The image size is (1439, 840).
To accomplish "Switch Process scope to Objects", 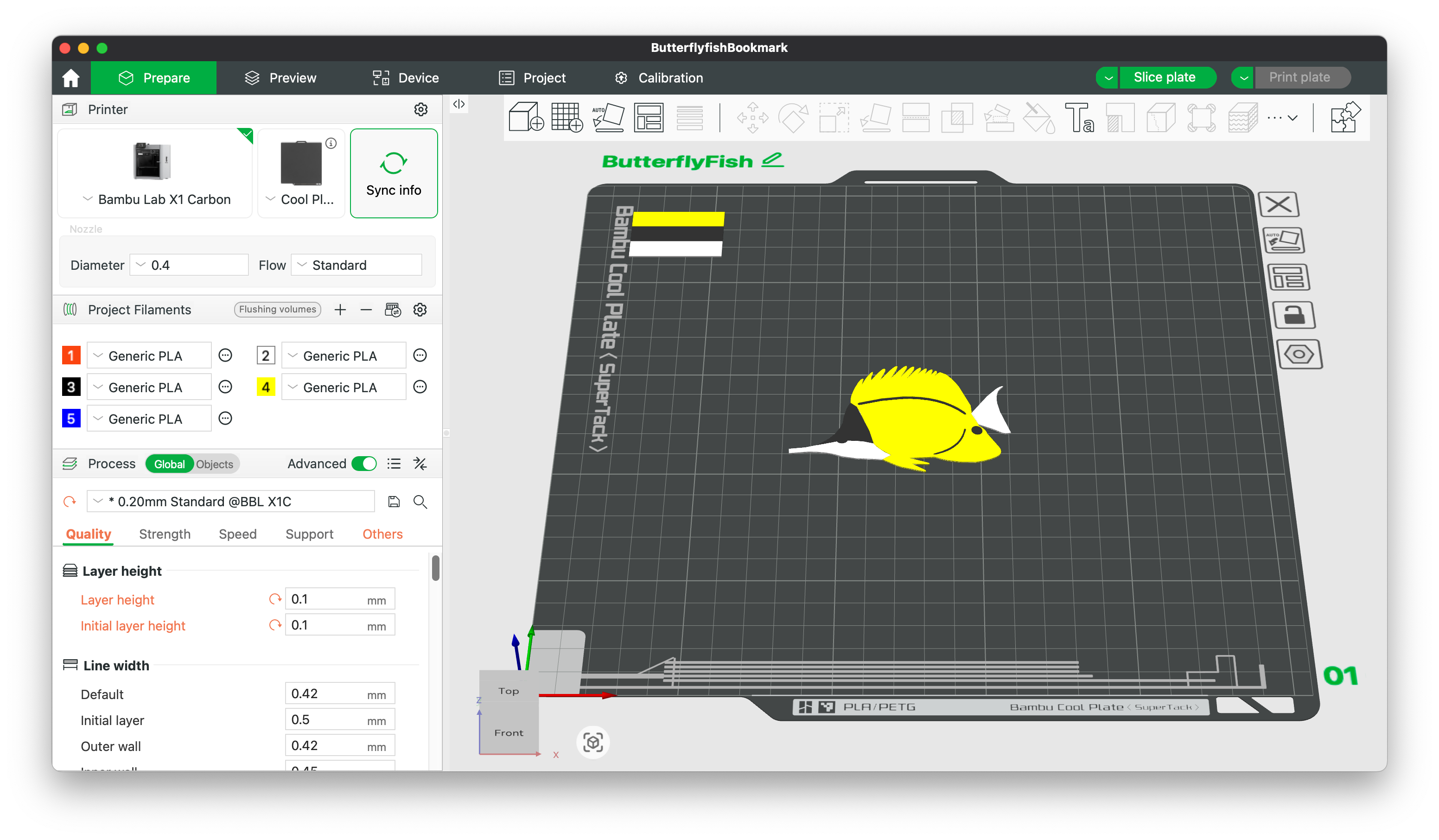I will tap(215, 464).
